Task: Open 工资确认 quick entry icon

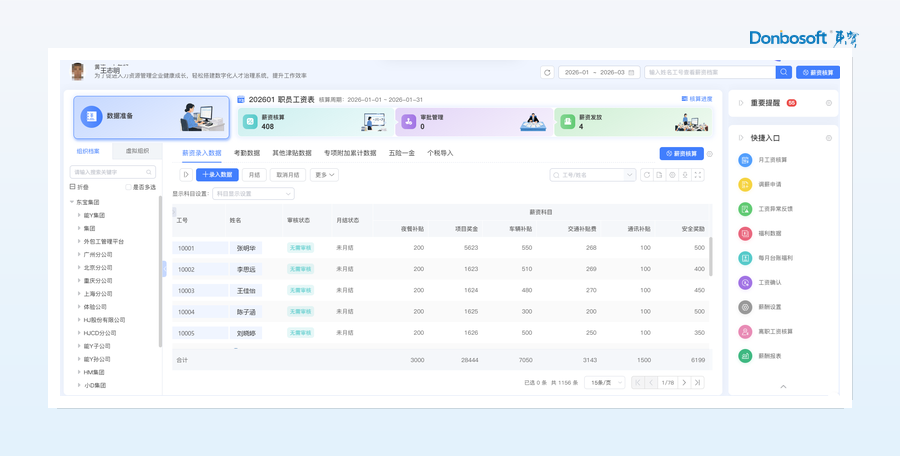Action: pos(745,283)
